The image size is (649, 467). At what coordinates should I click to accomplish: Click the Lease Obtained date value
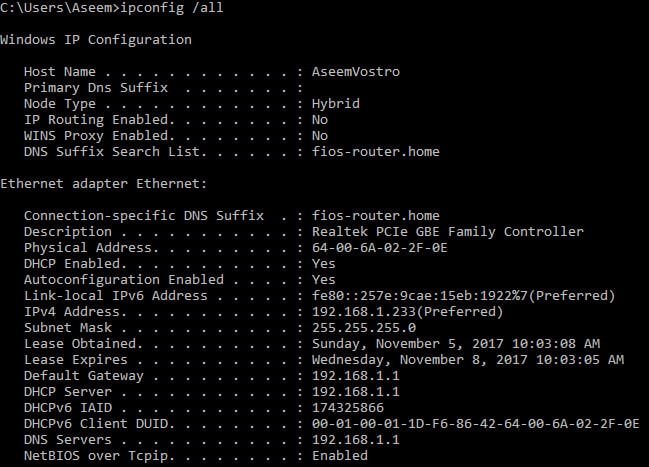click(456, 344)
